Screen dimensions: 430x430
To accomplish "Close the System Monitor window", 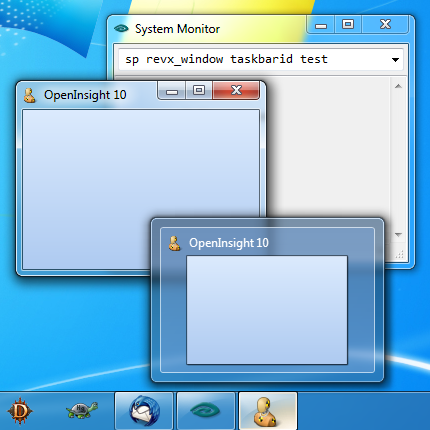I will 385,24.
